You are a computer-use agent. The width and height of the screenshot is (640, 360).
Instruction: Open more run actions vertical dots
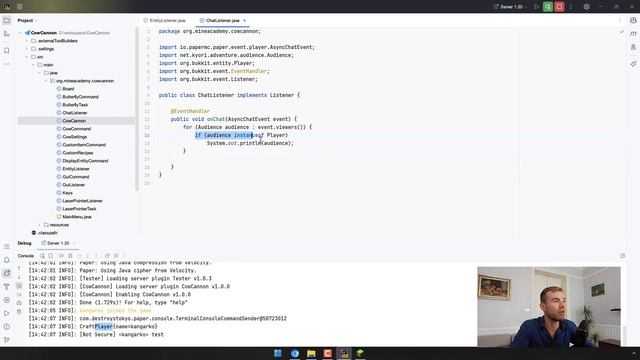(571, 7)
